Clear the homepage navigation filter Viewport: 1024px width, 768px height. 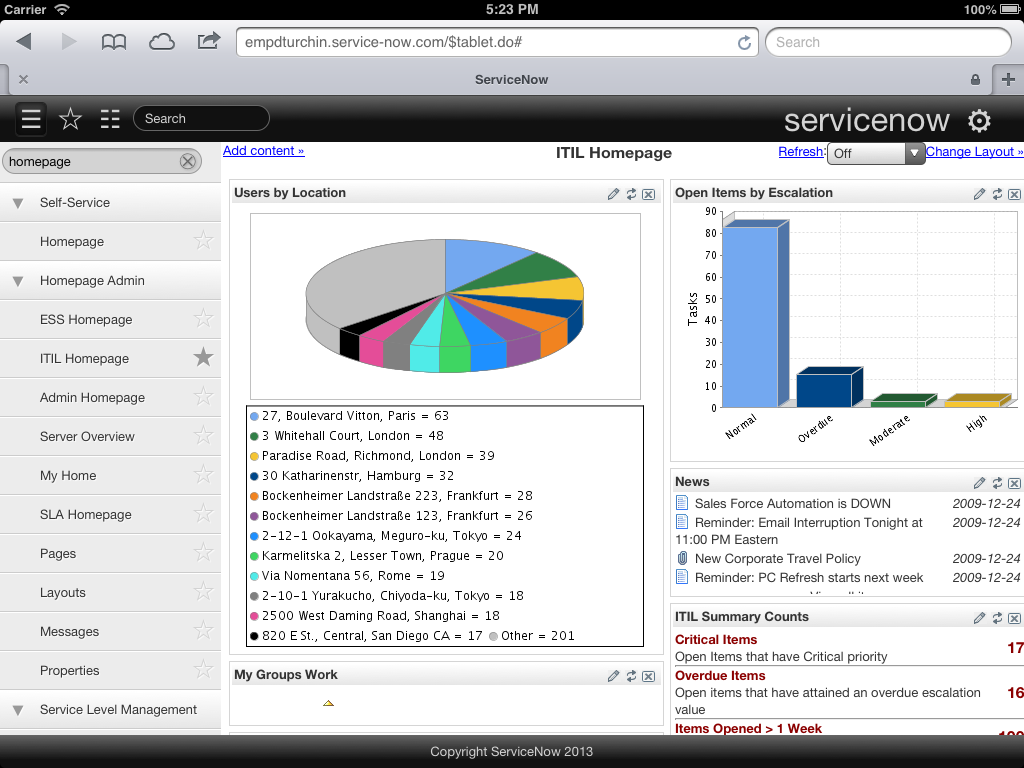click(187, 161)
